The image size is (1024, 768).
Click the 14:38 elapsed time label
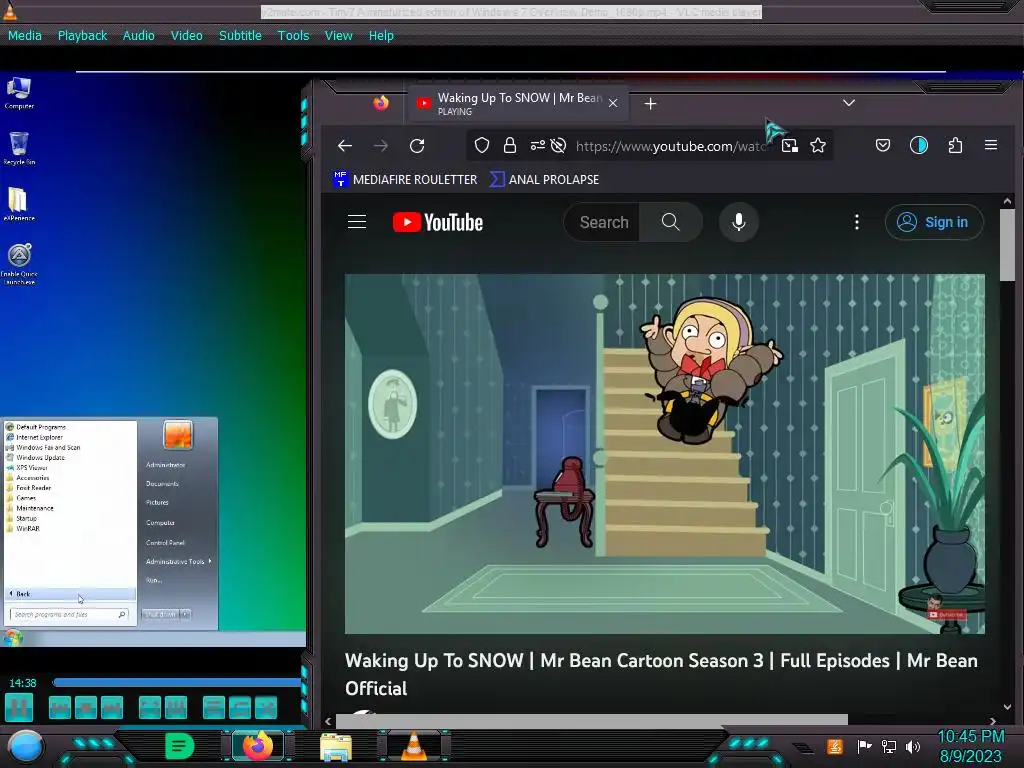(23, 683)
